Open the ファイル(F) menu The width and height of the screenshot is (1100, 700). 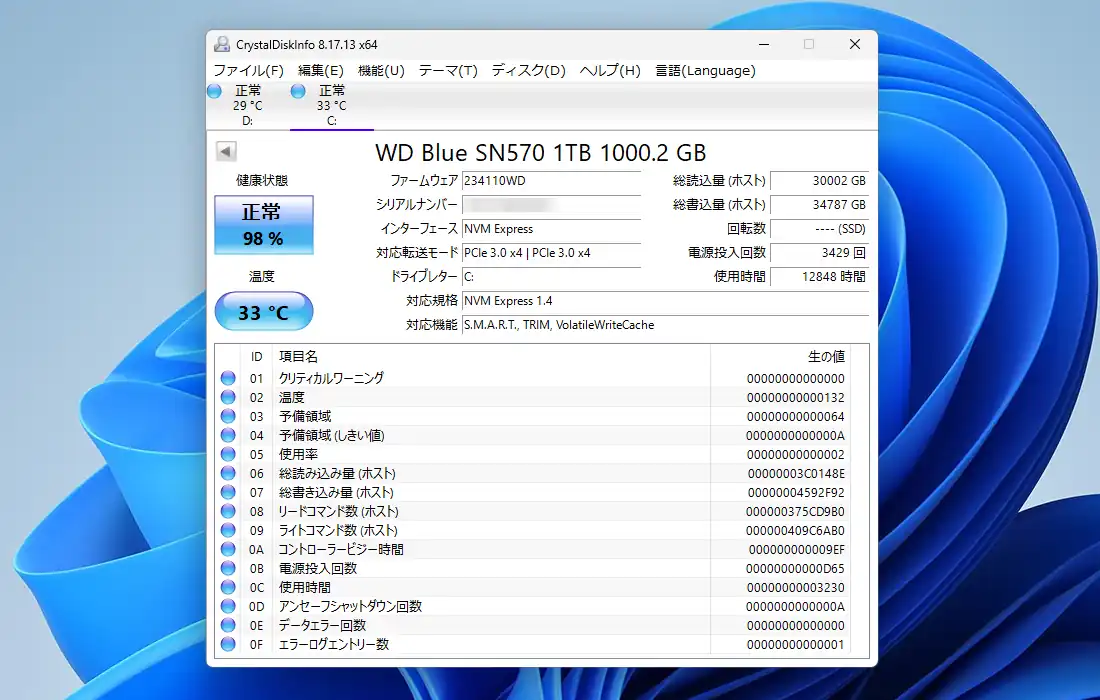[x=248, y=70]
